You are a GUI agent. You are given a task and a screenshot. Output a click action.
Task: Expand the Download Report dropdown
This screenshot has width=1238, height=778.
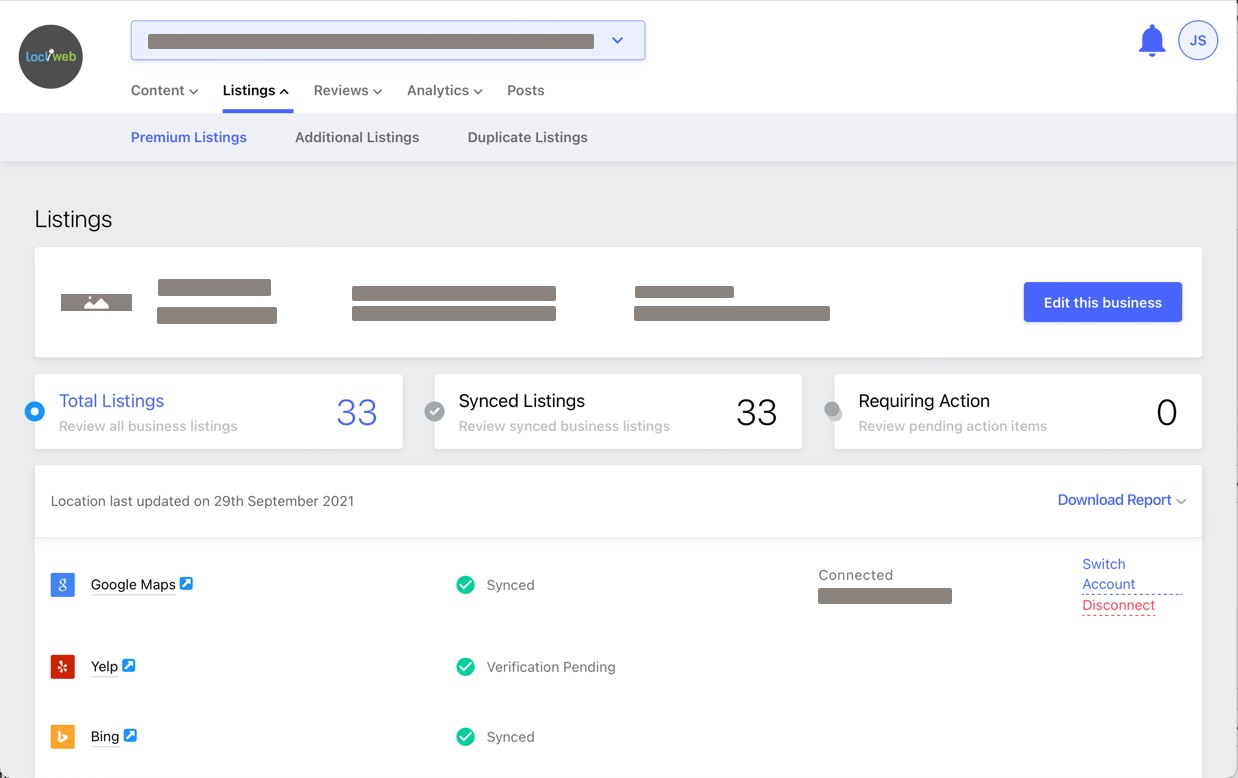coord(1121,500)
